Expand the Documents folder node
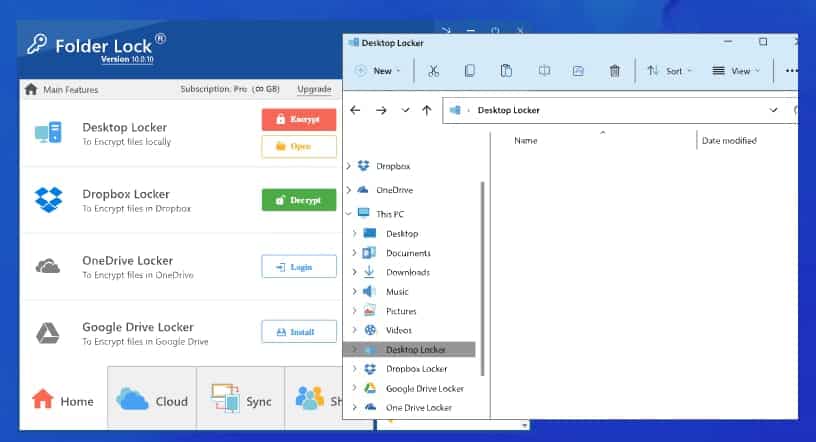 point(355,253)
